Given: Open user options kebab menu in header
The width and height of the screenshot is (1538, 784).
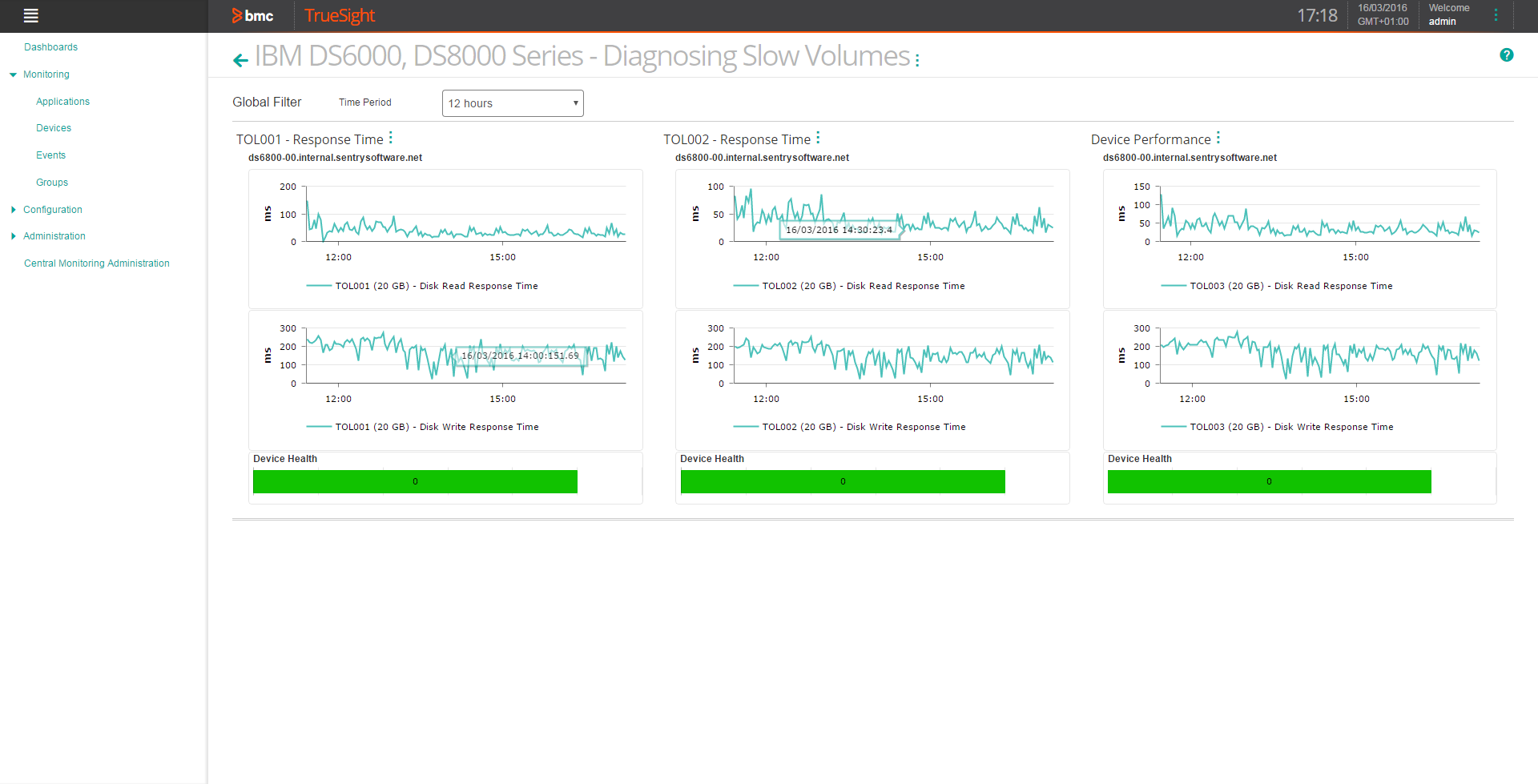Looking at the screenshot, I should point(1496,15).
